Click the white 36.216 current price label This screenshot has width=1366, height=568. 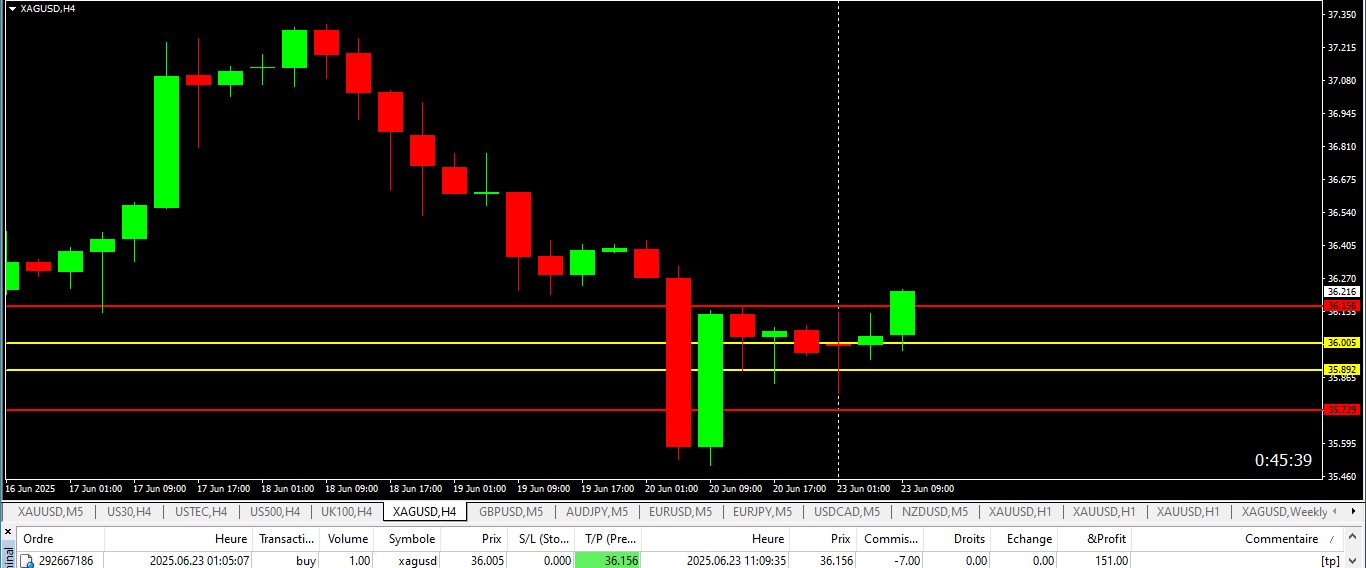pos(1341,291)
